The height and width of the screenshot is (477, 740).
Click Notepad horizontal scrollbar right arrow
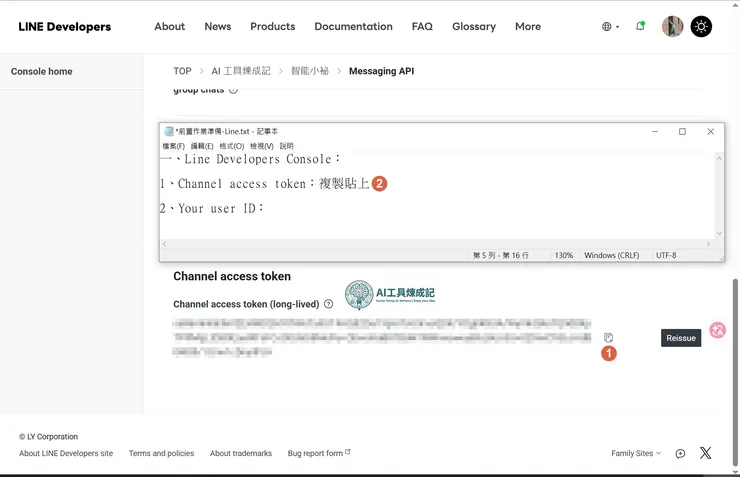click(x=708, y=244)
